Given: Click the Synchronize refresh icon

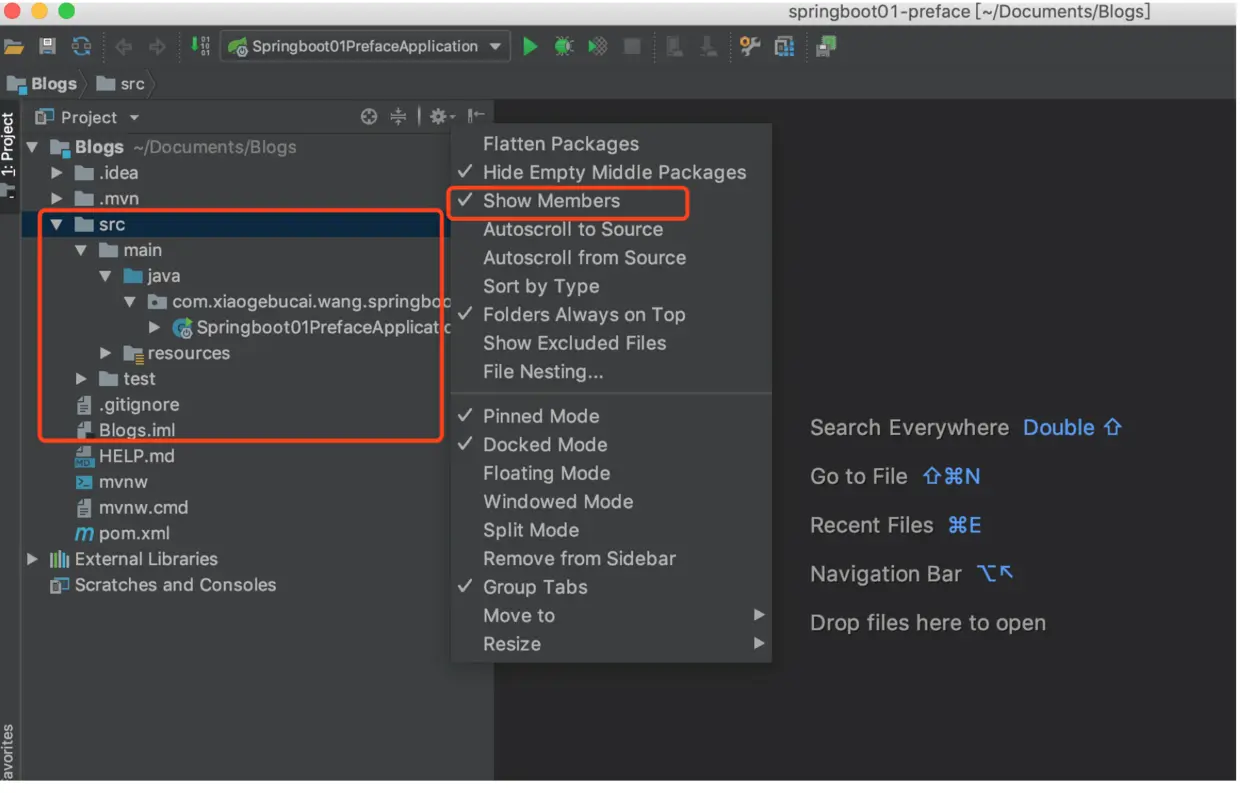Looking at the screenshot, I should (82, 46).
